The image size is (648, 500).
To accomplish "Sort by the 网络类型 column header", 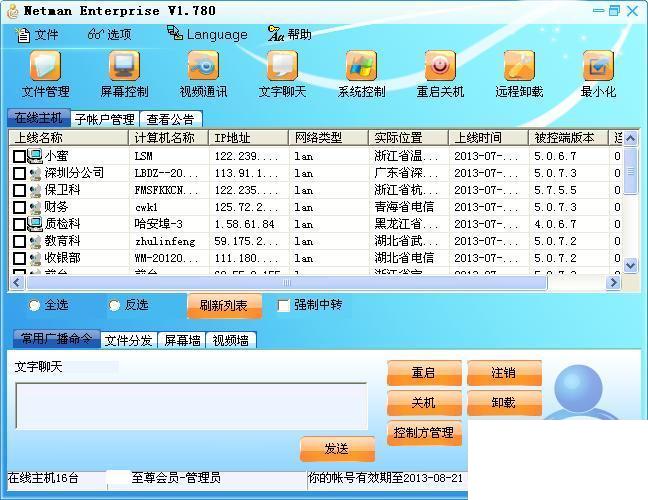I will (x=329, y=138).
